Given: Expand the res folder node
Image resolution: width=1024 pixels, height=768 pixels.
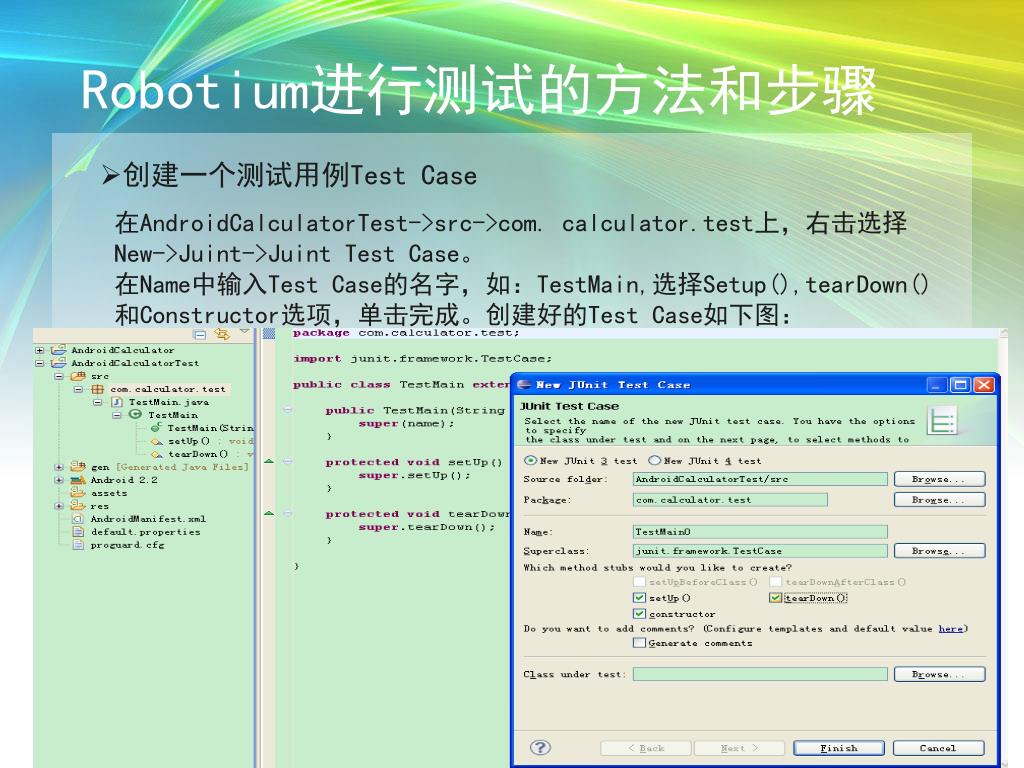Looking at the screenshot, I should click(x=59, y=506).
